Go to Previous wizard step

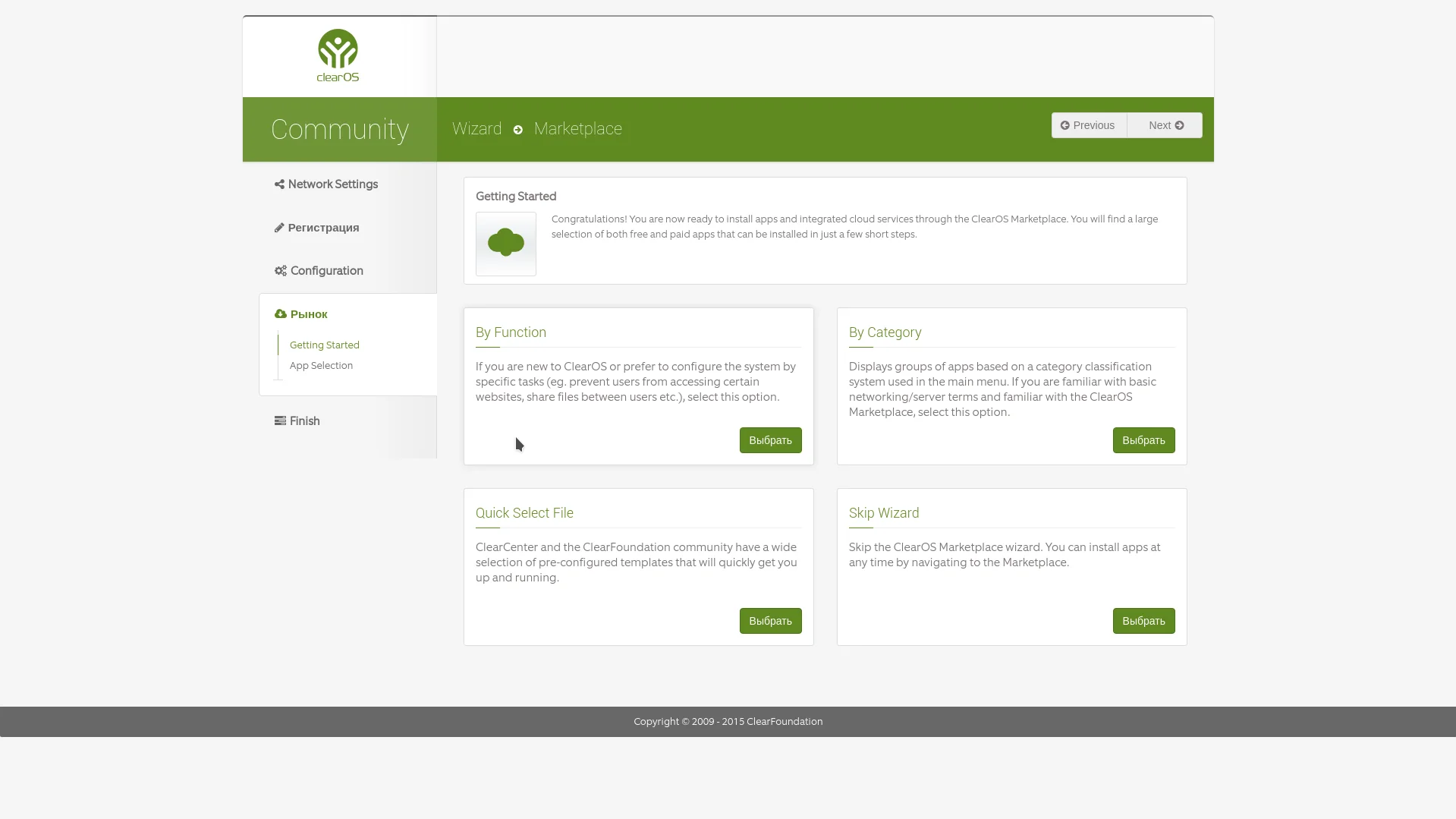(1089, 125)
